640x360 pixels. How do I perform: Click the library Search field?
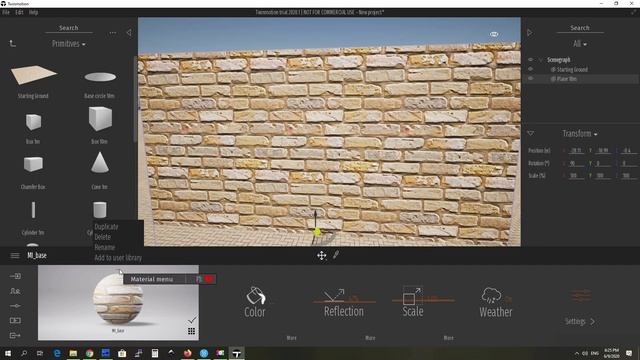tap(69, 28)
